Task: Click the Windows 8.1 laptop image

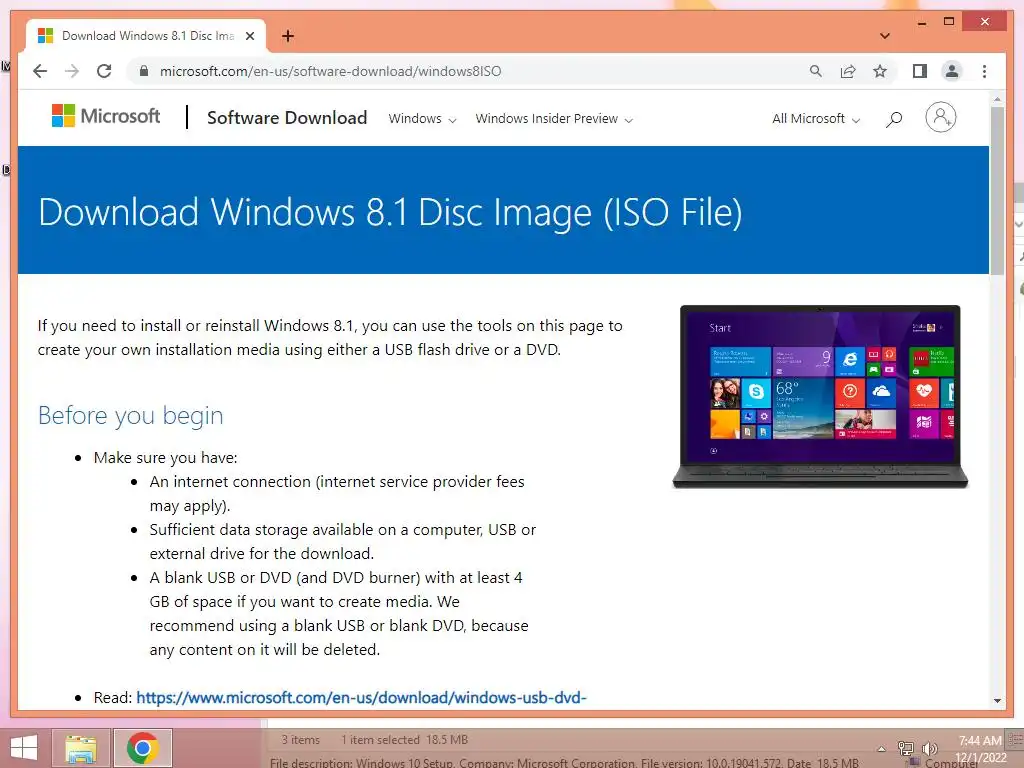Action: tap(820, 396)
